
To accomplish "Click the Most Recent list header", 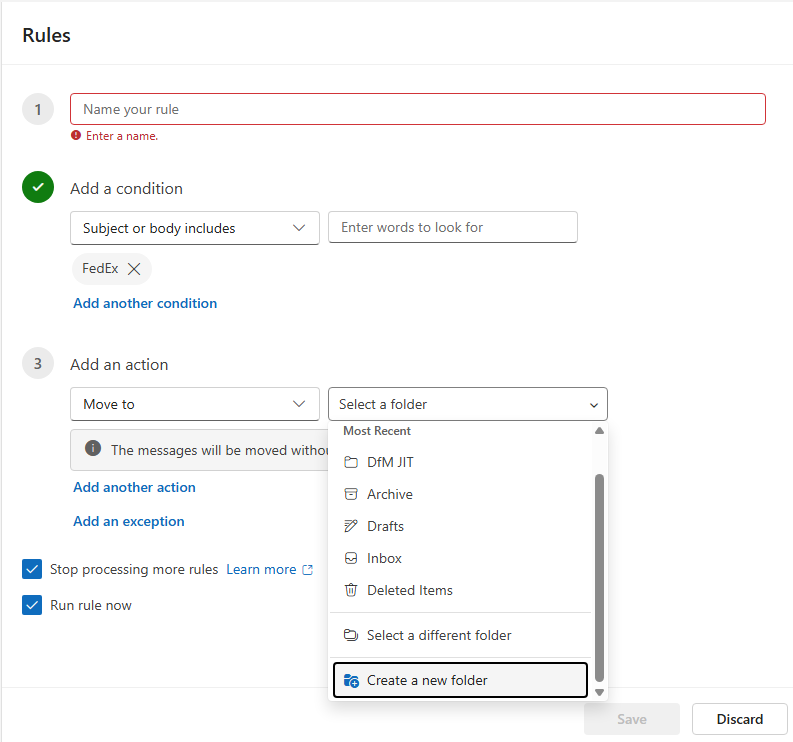I will coord(377,431).
